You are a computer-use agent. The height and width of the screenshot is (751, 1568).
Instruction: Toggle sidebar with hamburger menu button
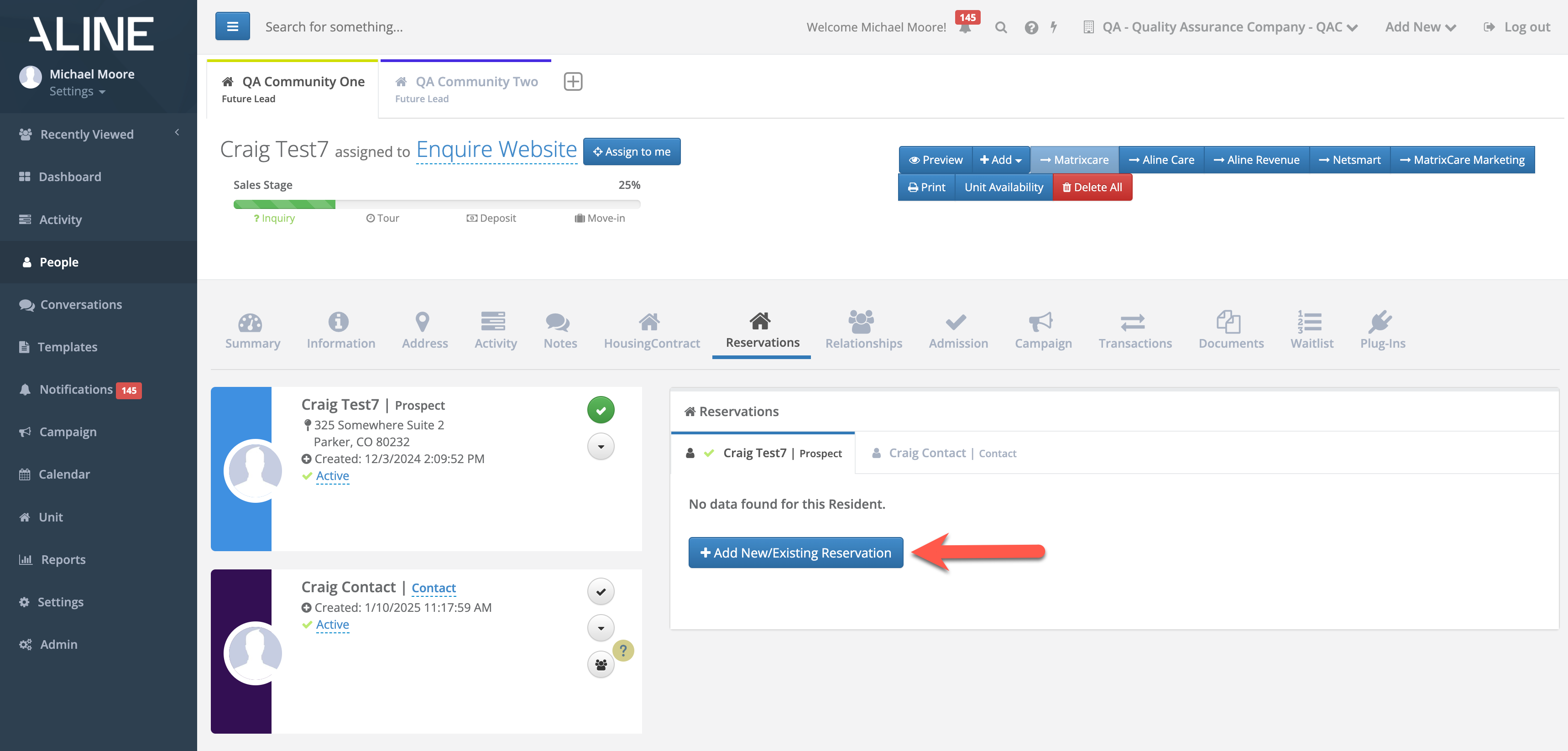point(232,26)
